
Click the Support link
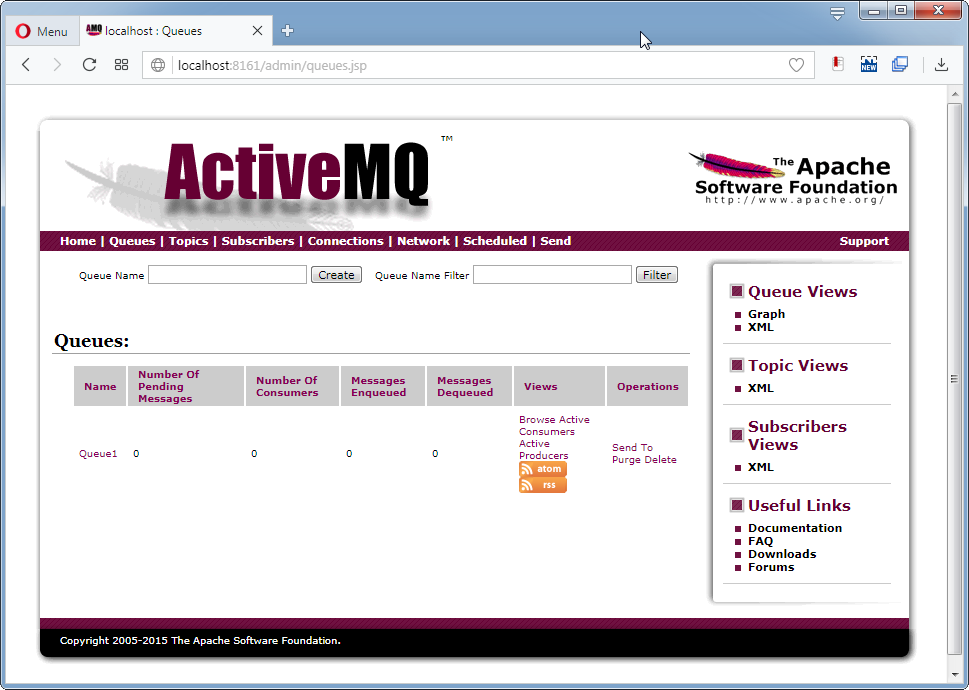tap(864, 242)
